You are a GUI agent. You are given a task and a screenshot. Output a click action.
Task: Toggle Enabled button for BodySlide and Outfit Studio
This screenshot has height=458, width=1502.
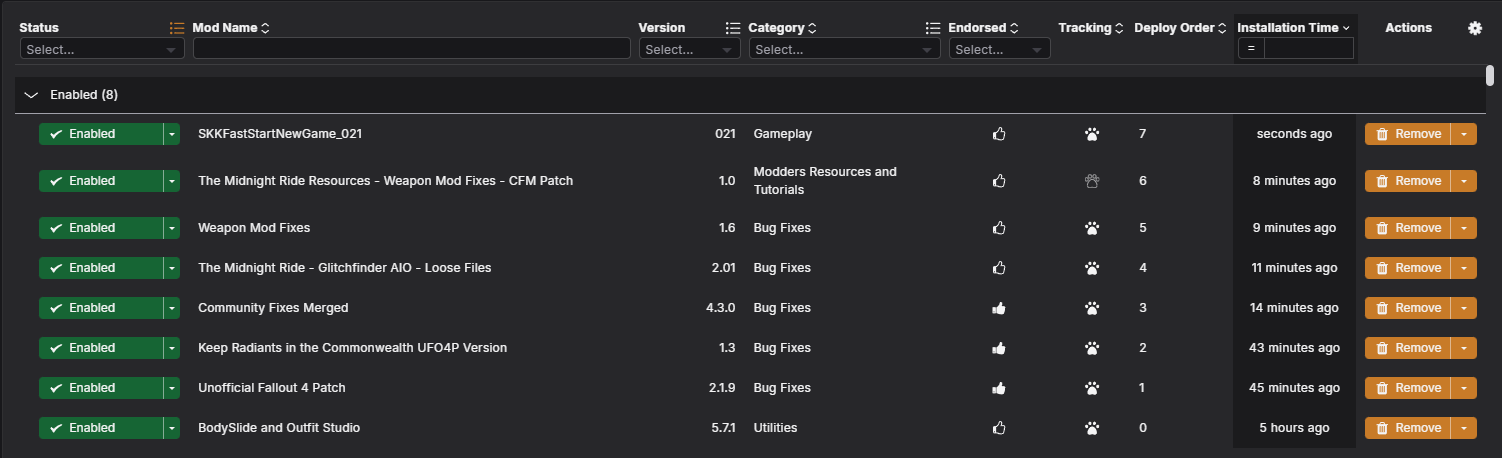pos(100,428)
